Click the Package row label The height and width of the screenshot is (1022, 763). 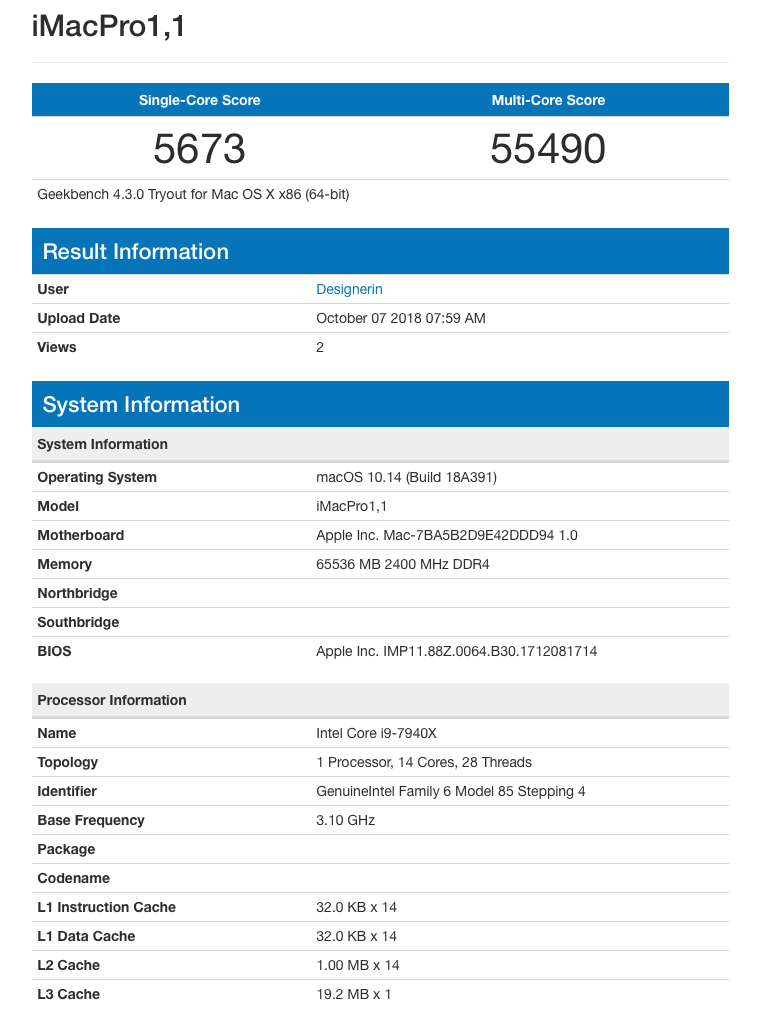[x=66, y=850]
